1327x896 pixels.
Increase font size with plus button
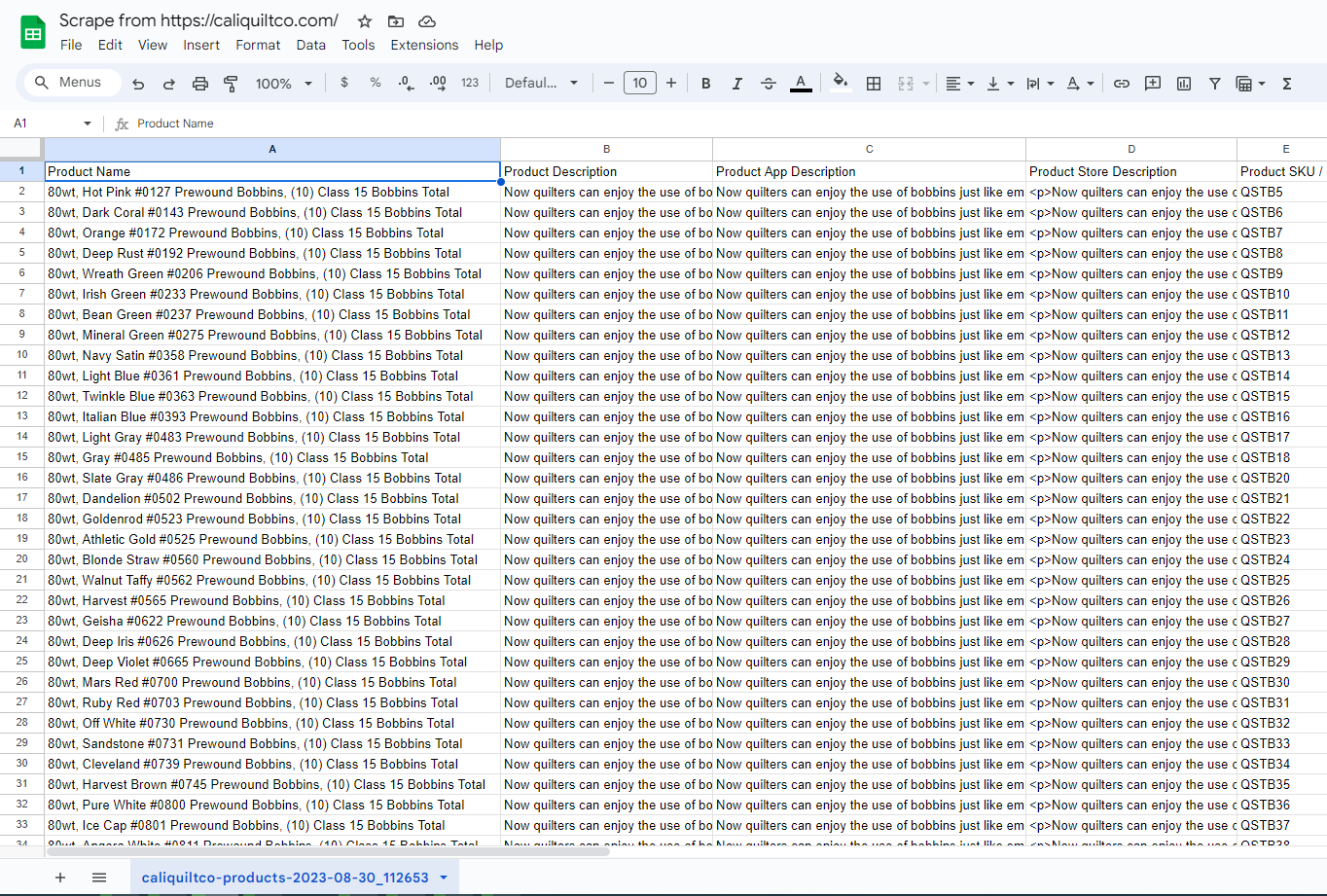click(x=671, y=84)
